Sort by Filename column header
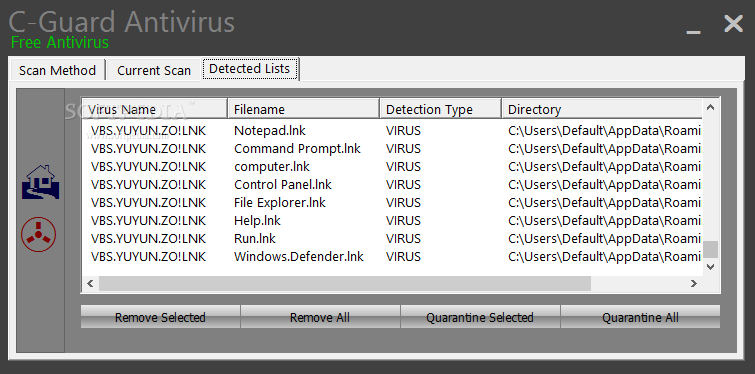The width and height of the screenshot is (755, 374). point(303,109)
